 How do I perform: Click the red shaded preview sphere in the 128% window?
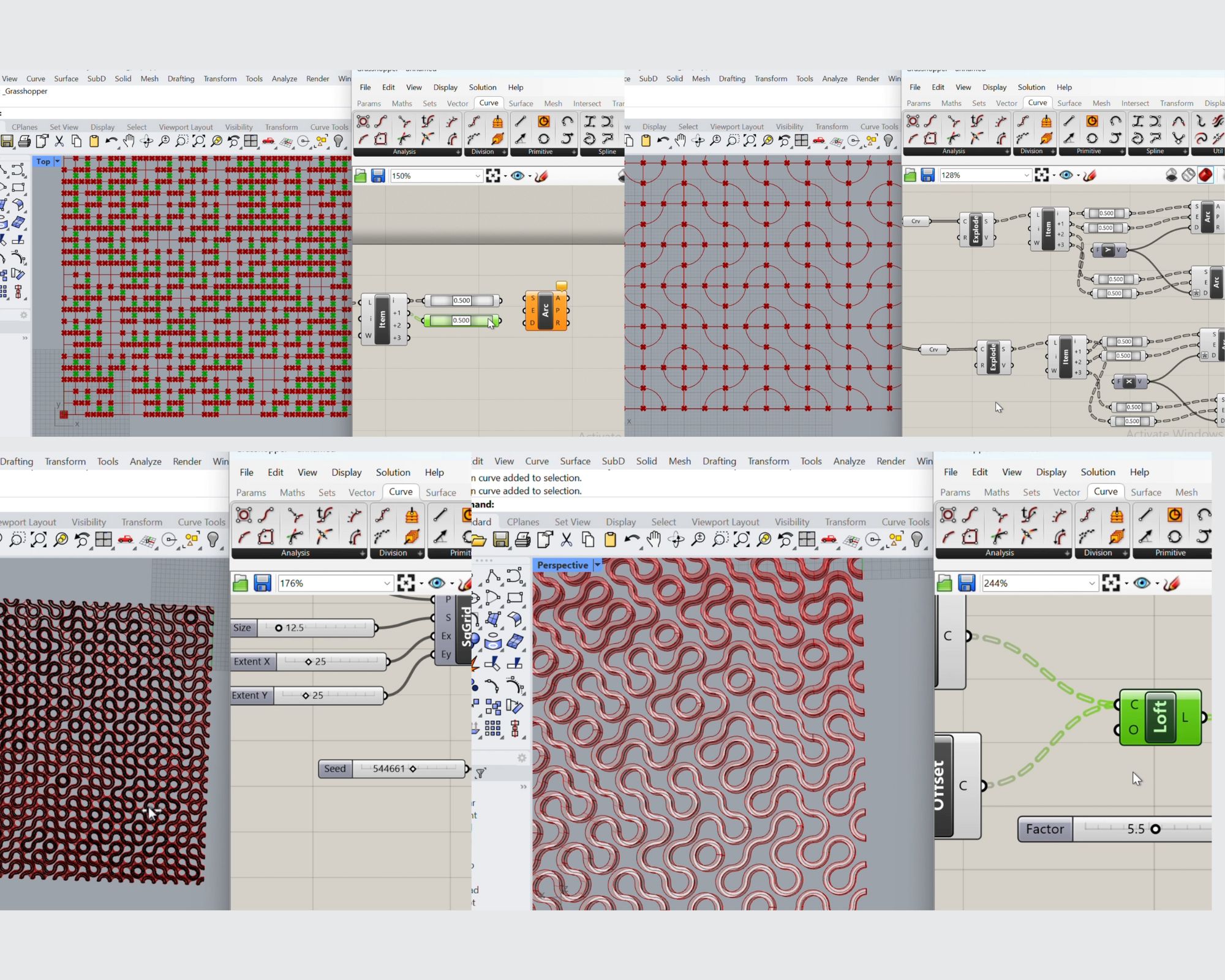pos(1205,175)
